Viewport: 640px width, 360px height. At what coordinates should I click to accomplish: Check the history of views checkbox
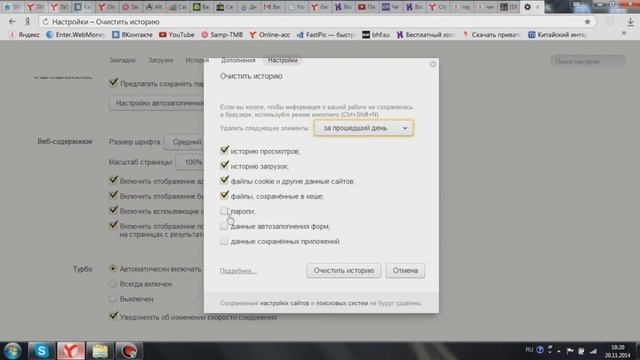point(224,151)
